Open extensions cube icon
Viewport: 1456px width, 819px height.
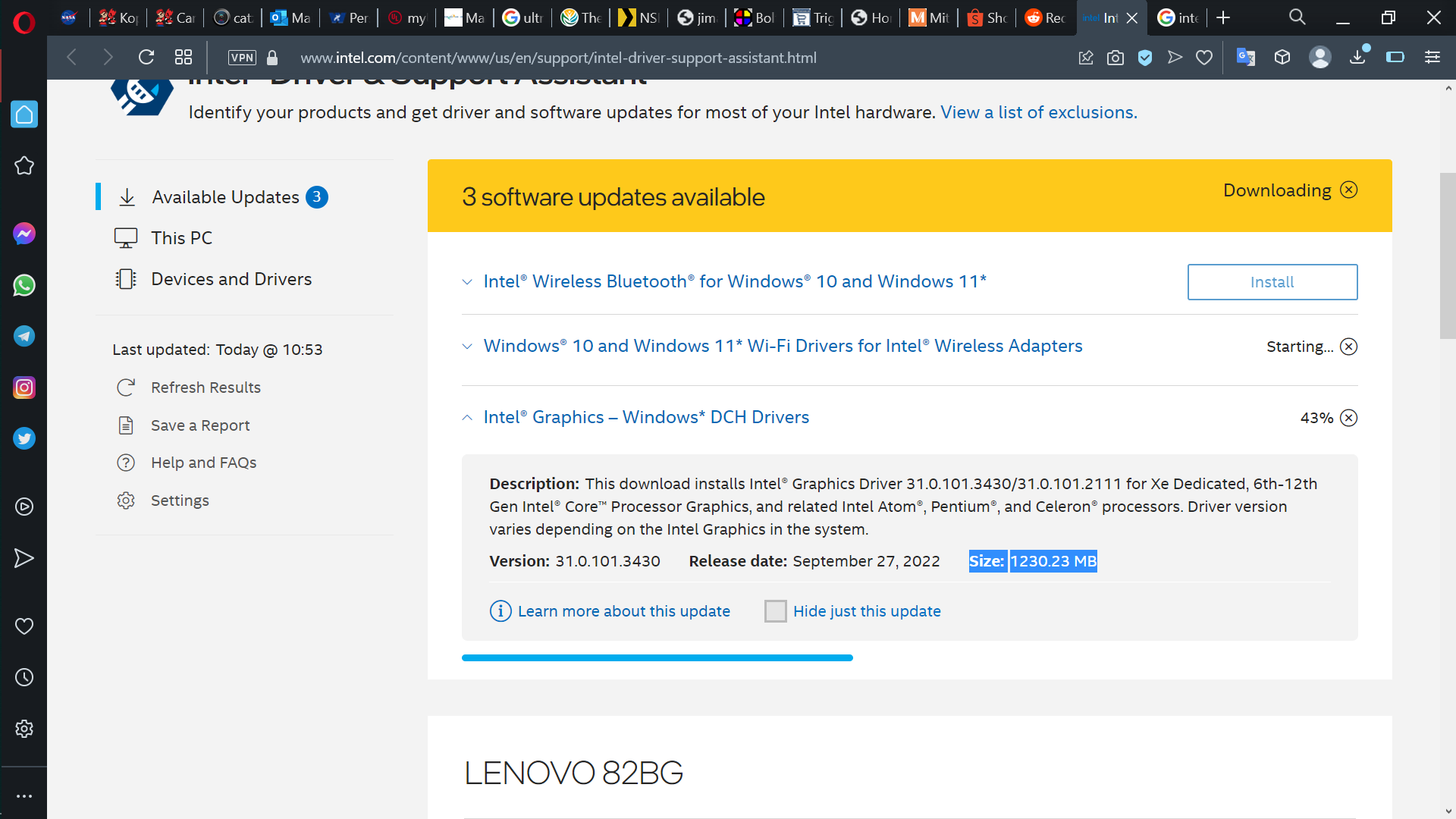click(1282, 57)
